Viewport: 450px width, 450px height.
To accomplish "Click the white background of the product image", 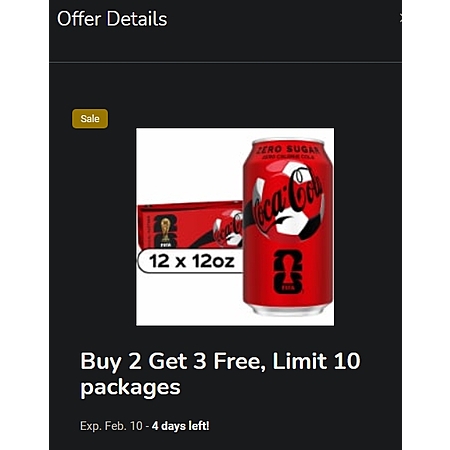I will click(x=187, y=163).
